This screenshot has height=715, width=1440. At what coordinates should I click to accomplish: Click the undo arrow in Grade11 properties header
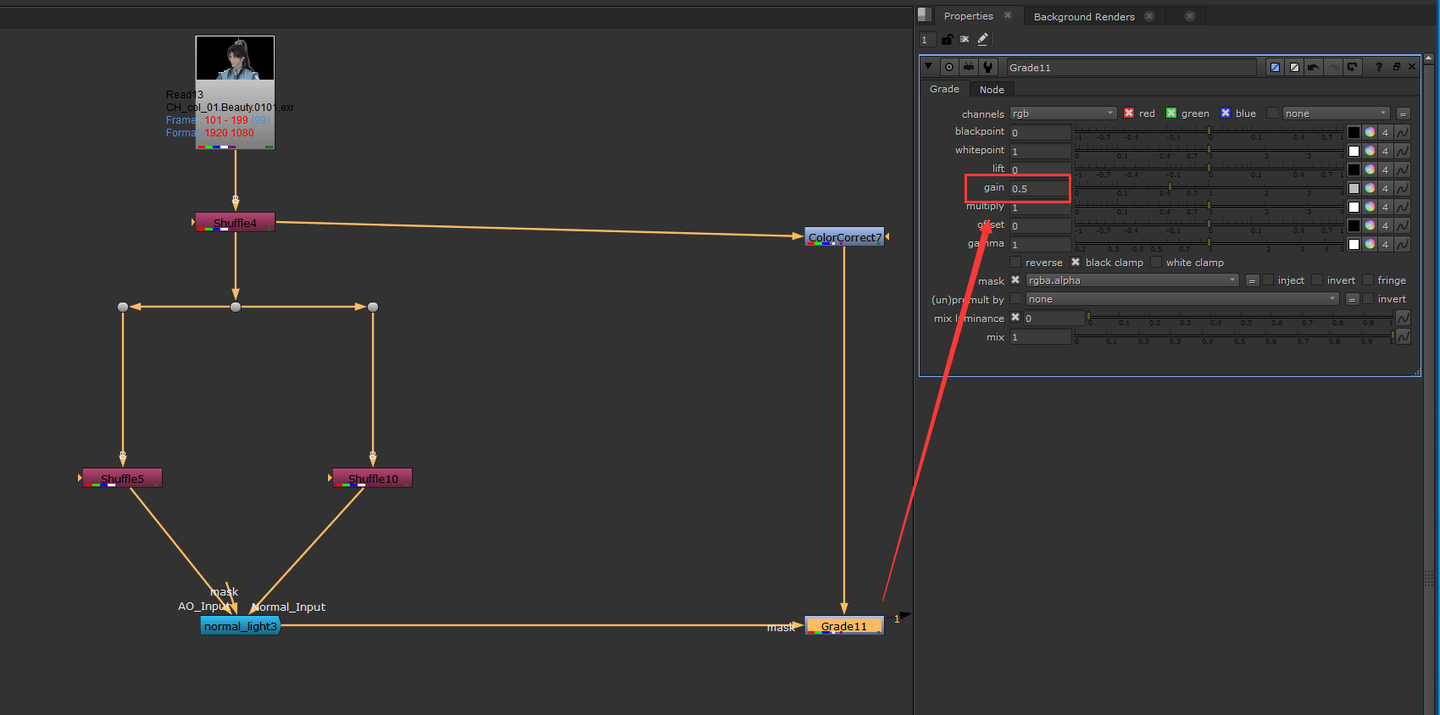[1314, 66]
